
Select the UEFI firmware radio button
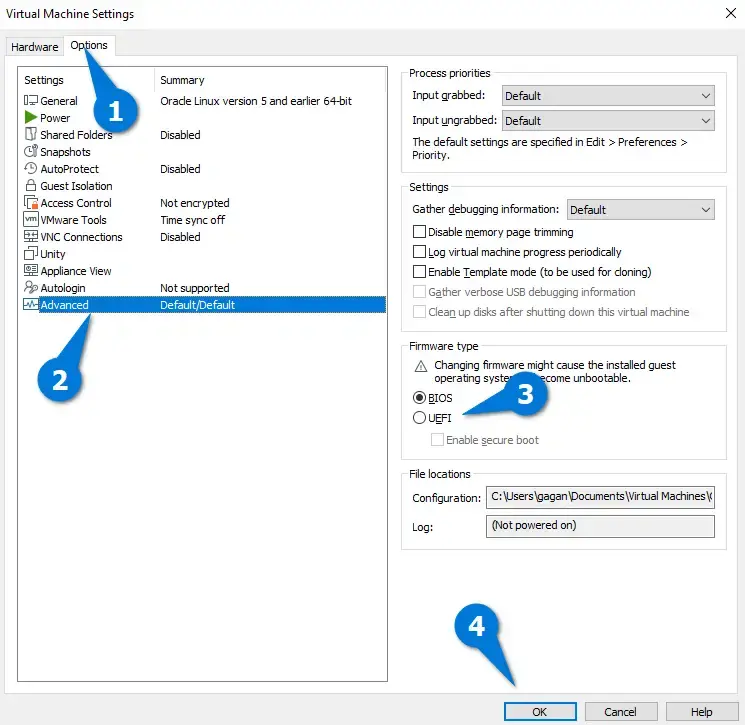pos(419,418)
